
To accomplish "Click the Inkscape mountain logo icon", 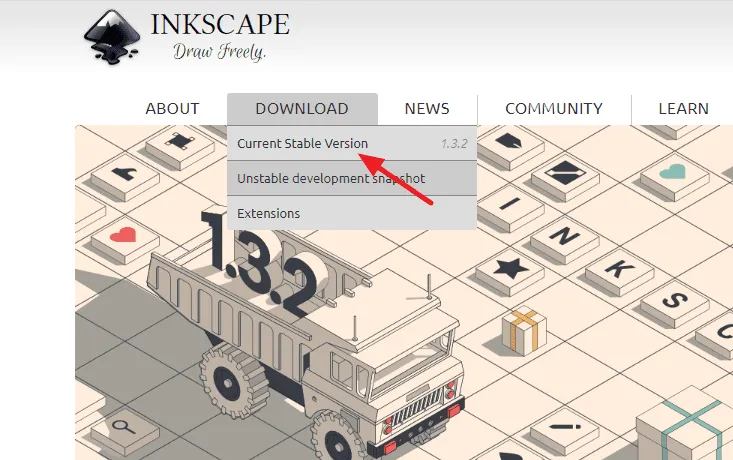I will click(112, 37).
